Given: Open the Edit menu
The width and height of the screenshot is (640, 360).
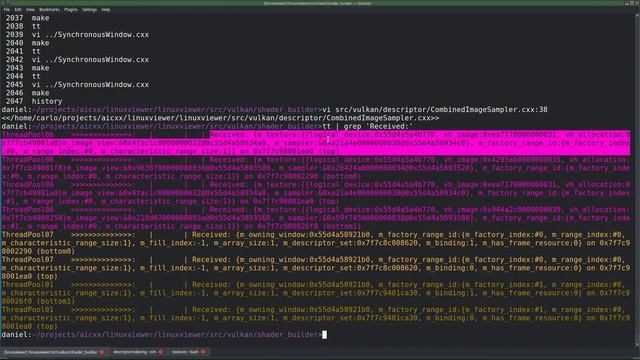Looking at the screenshot, I should tap(18, 9).
